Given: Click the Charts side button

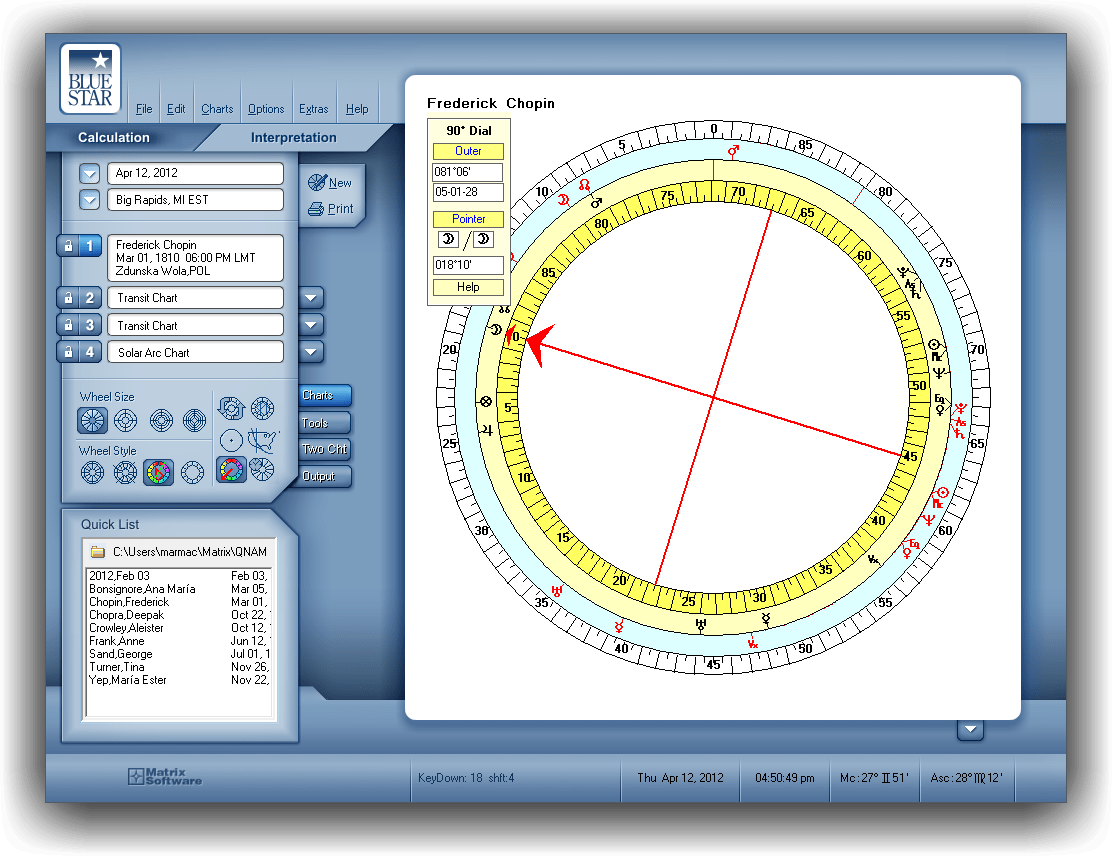Looking at the screenshot, I should click(325, 396).
